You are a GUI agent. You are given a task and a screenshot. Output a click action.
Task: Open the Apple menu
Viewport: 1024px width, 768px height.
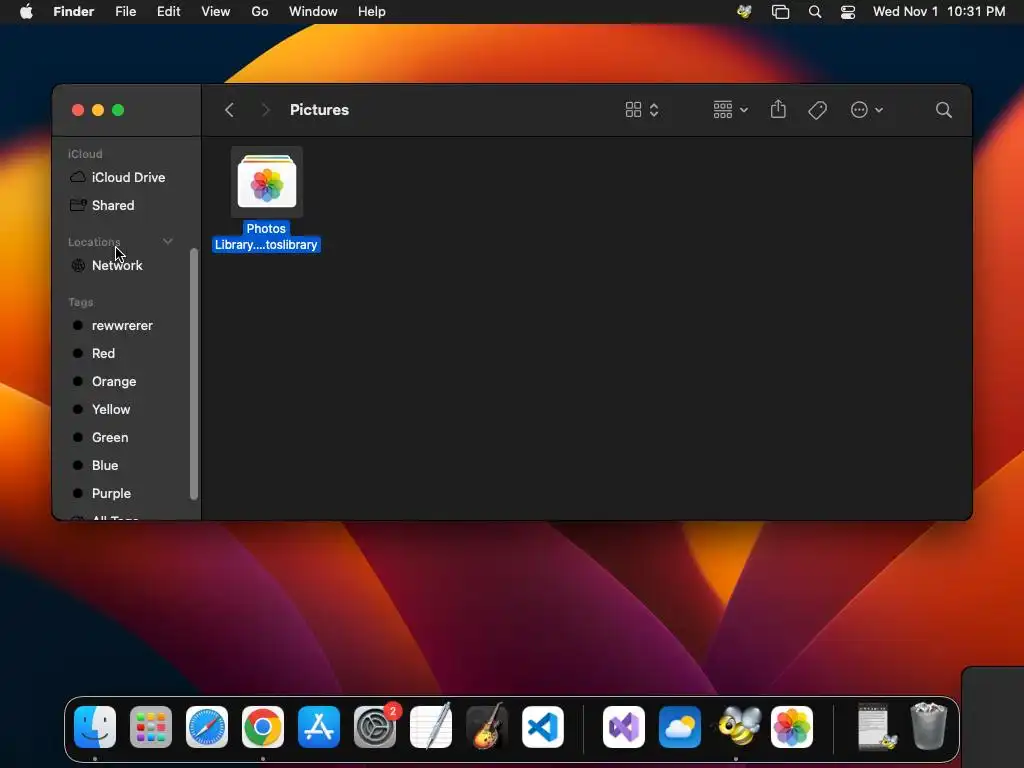coord(26,12)
